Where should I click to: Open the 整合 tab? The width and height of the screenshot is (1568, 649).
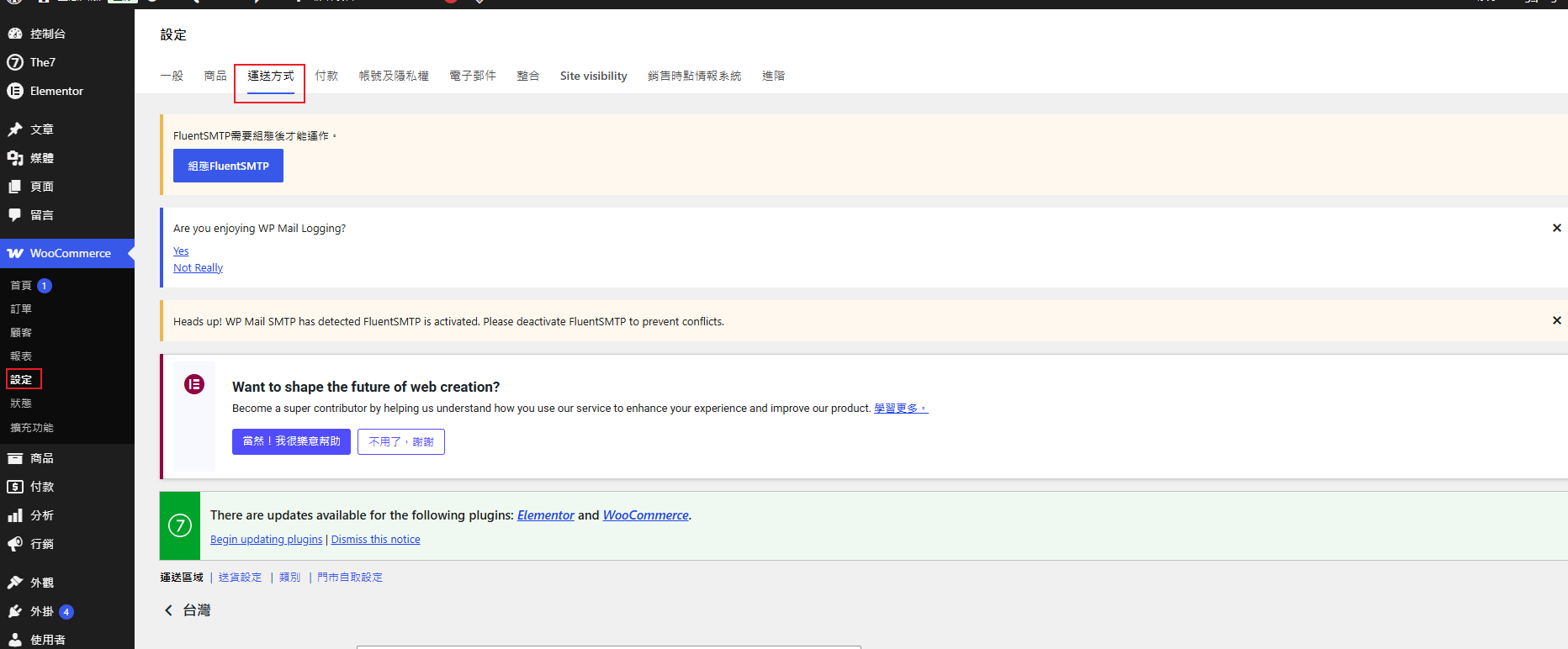[x=528, y=76]
